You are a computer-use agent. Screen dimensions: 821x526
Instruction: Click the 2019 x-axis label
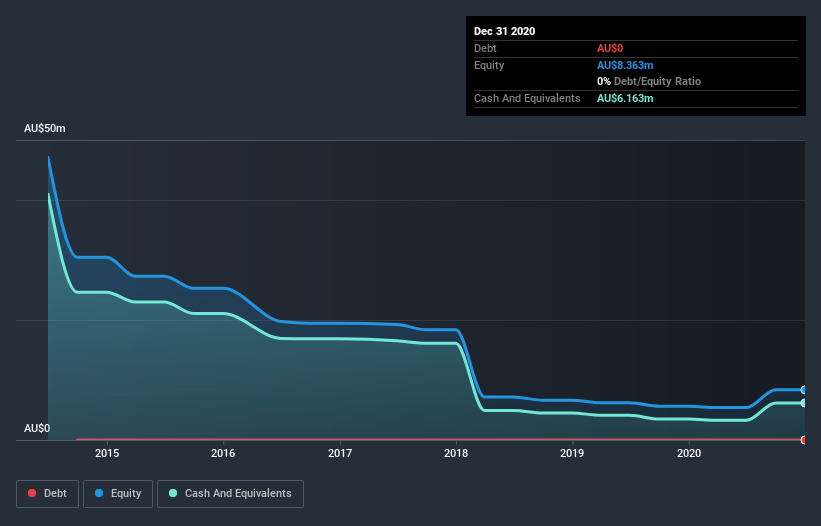[x=572, y=453]
